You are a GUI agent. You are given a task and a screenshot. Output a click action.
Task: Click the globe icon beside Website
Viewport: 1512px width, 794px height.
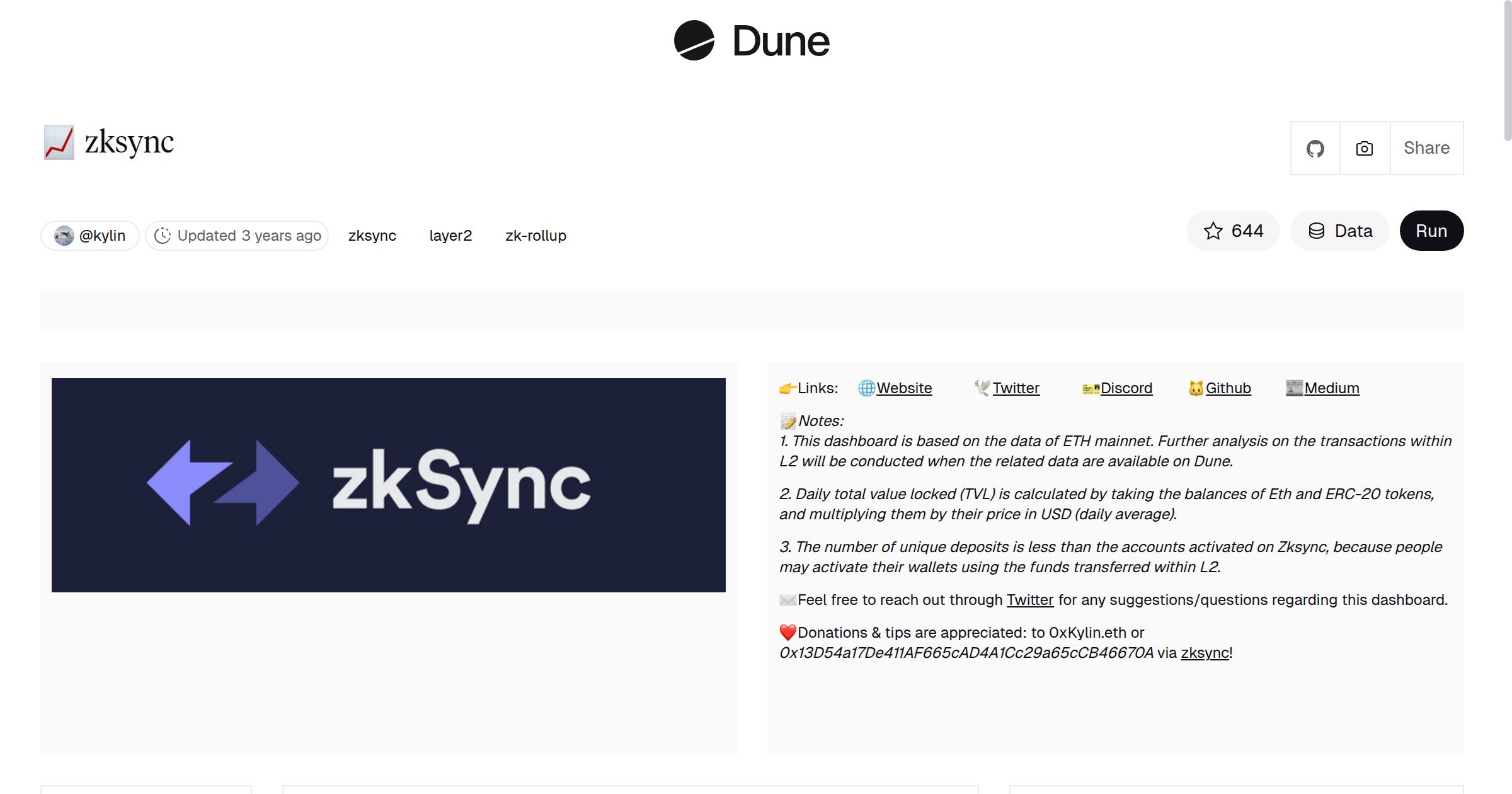(866, 388)
